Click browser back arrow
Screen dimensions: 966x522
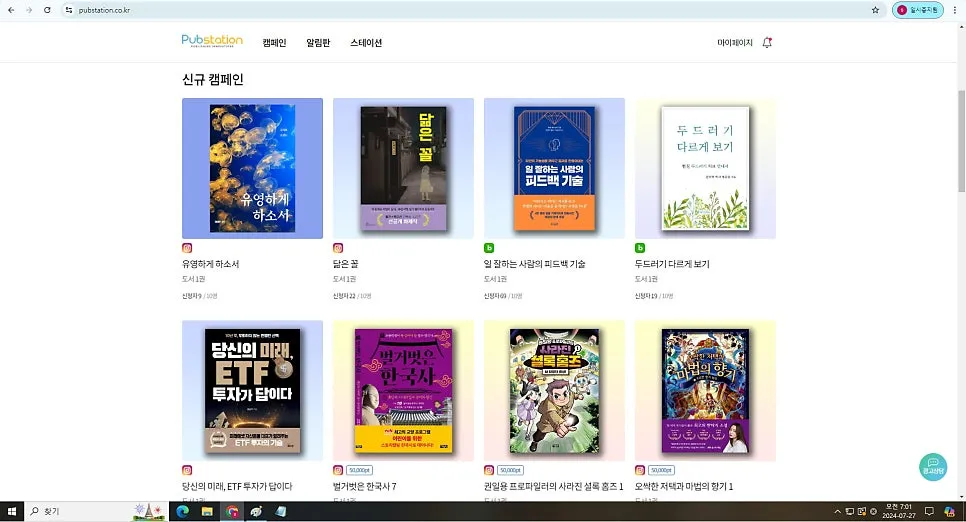pyautogui.click(x=11, y=10)
